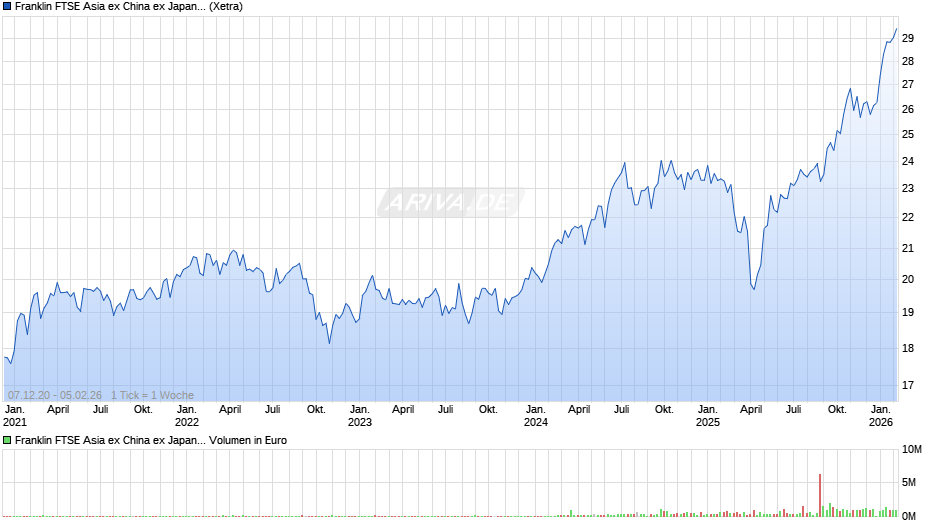The image size is (940, 526).
Task: Click the price axis value 25
Action: click(908, 134)
